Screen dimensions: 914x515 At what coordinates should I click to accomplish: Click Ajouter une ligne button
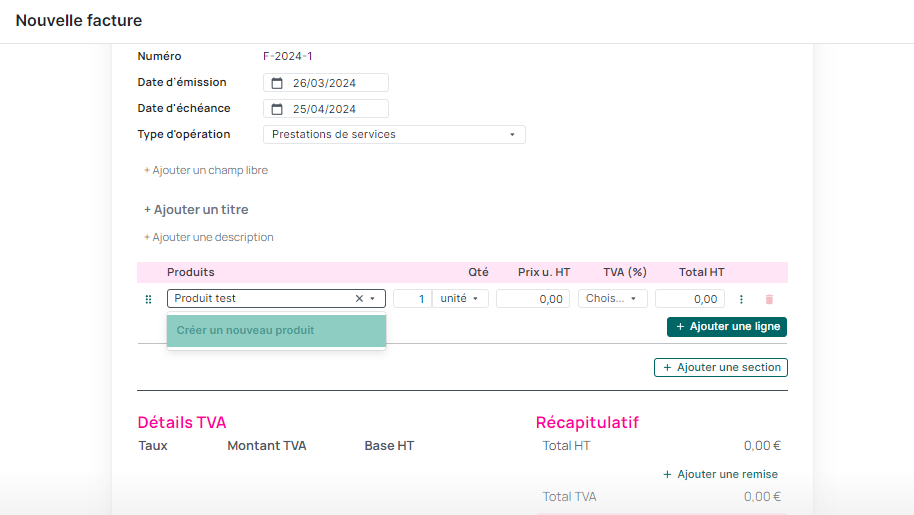click(x=727, y=327)
